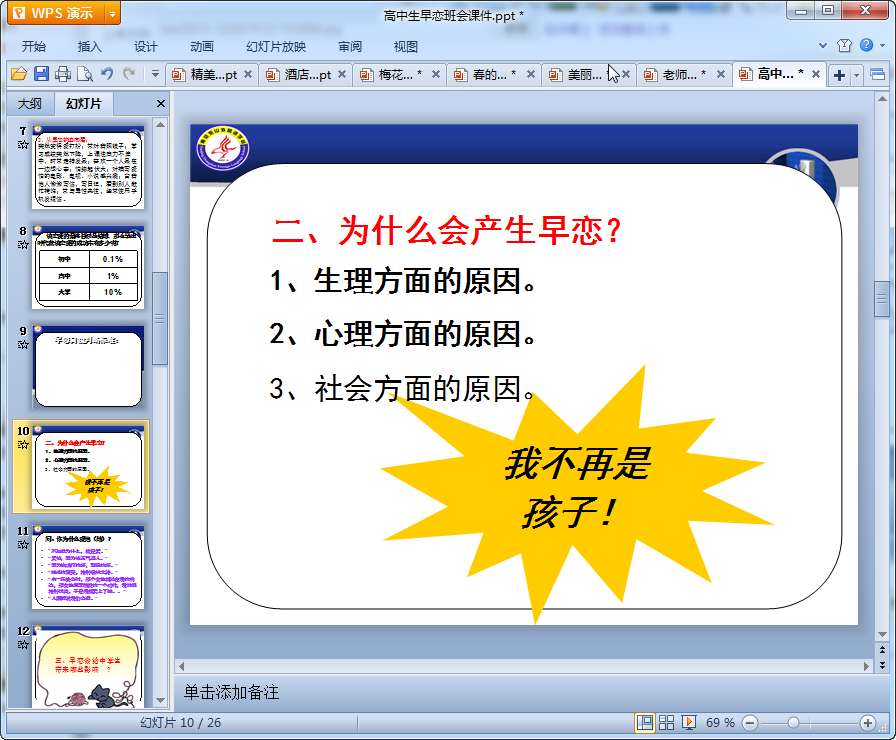
Task: Close the 梅花... document tab
Action: pos(436,74)
